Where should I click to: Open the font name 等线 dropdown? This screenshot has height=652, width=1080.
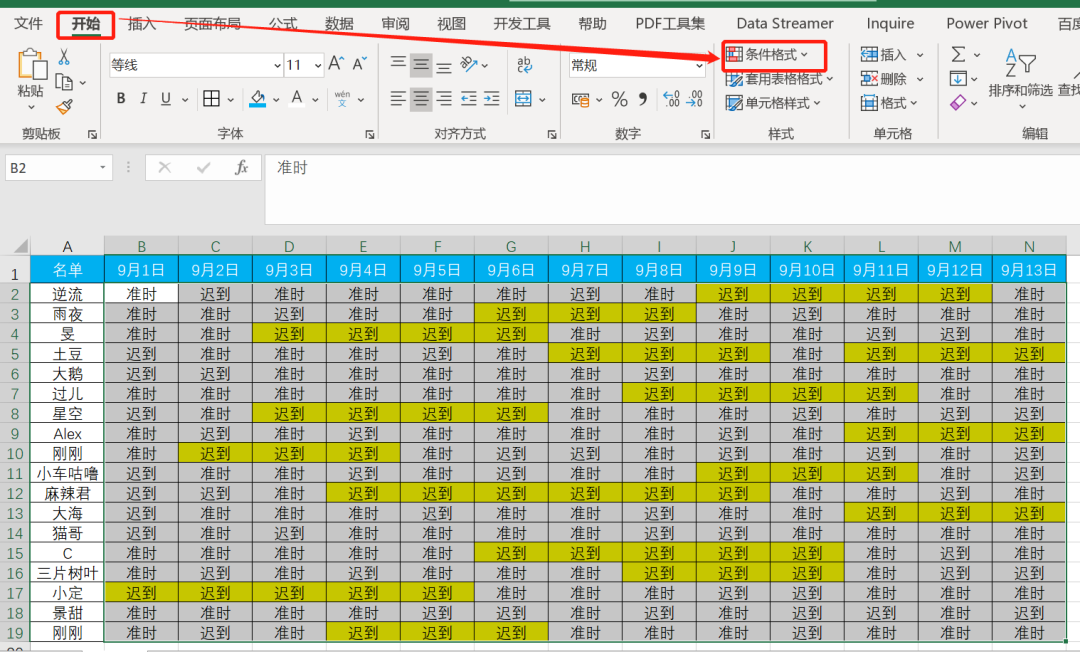277,65
